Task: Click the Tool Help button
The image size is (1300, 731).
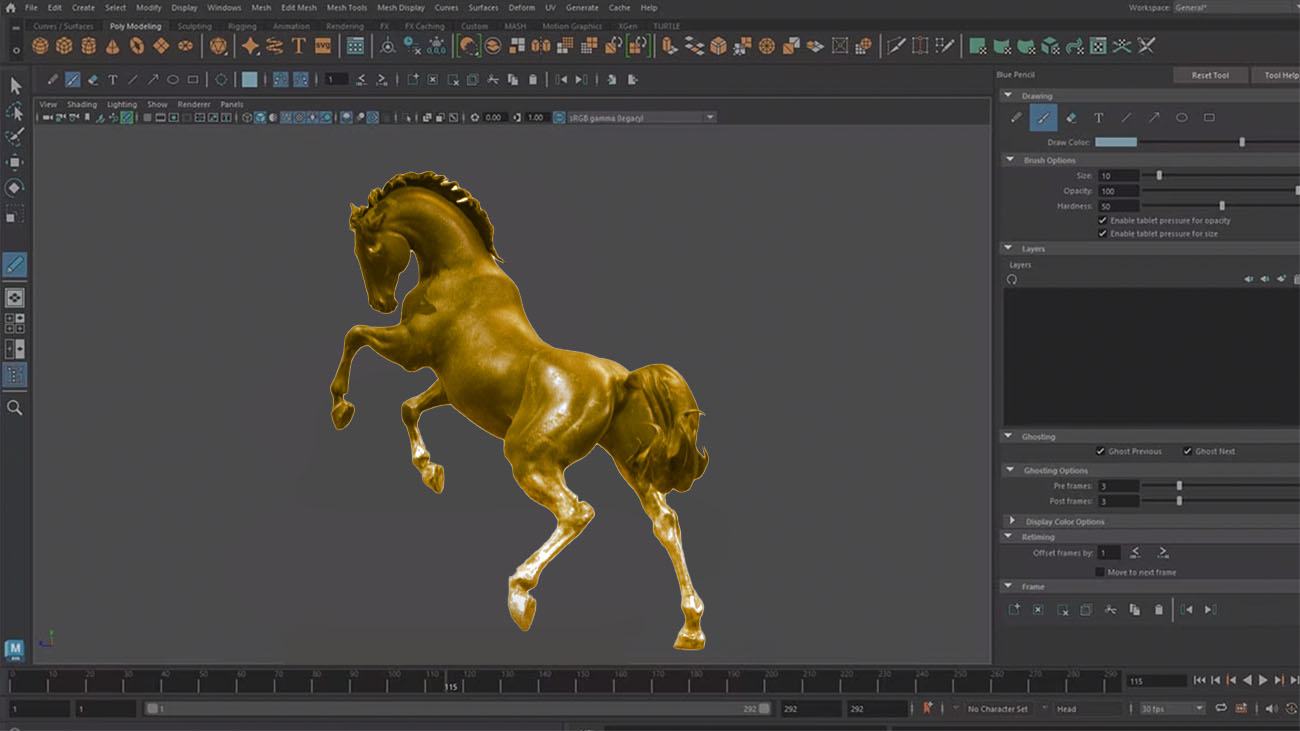Action: pyautogui.click(x=1282, y=74)
